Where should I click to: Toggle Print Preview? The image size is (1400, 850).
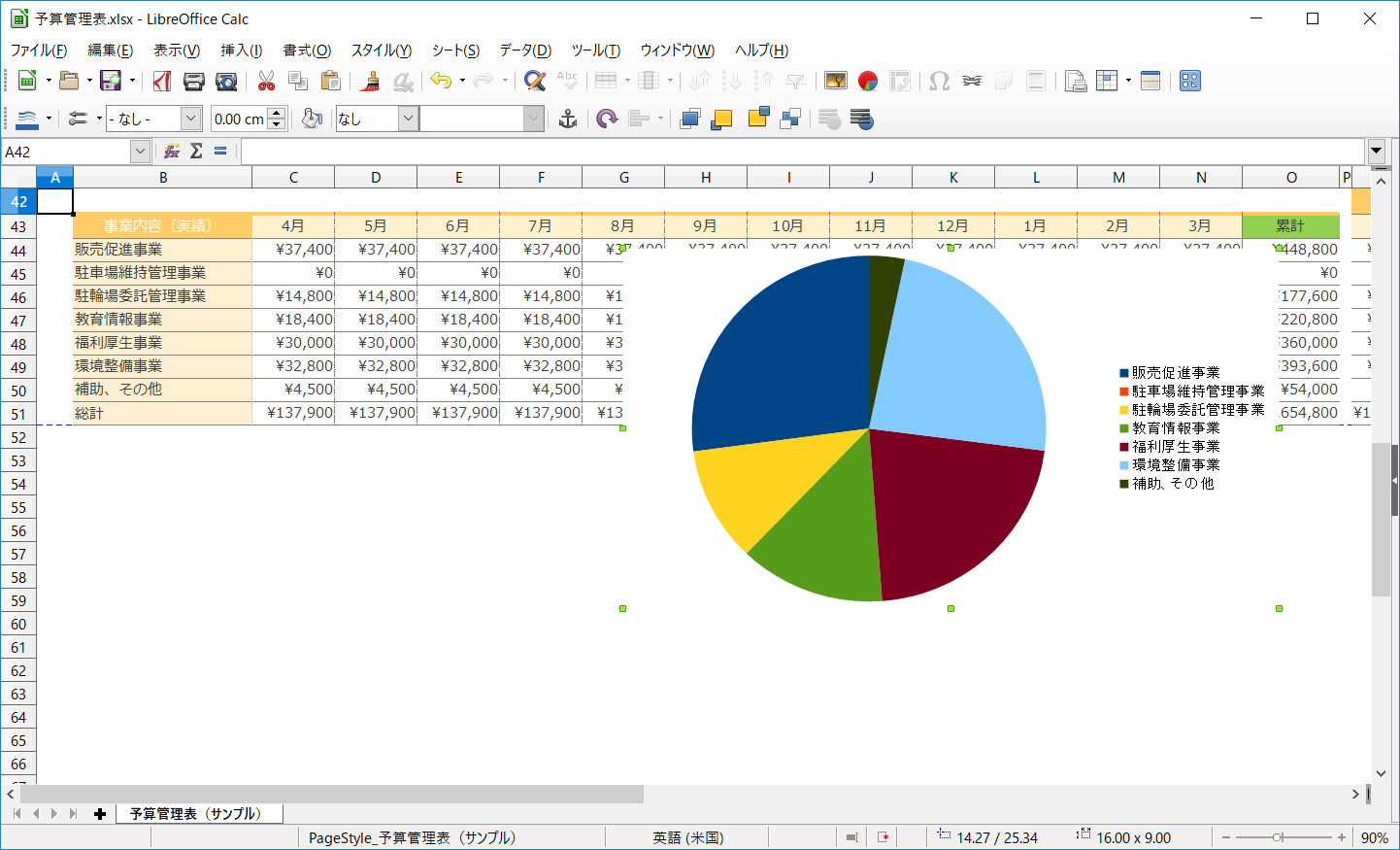click(x=226, y=81)
